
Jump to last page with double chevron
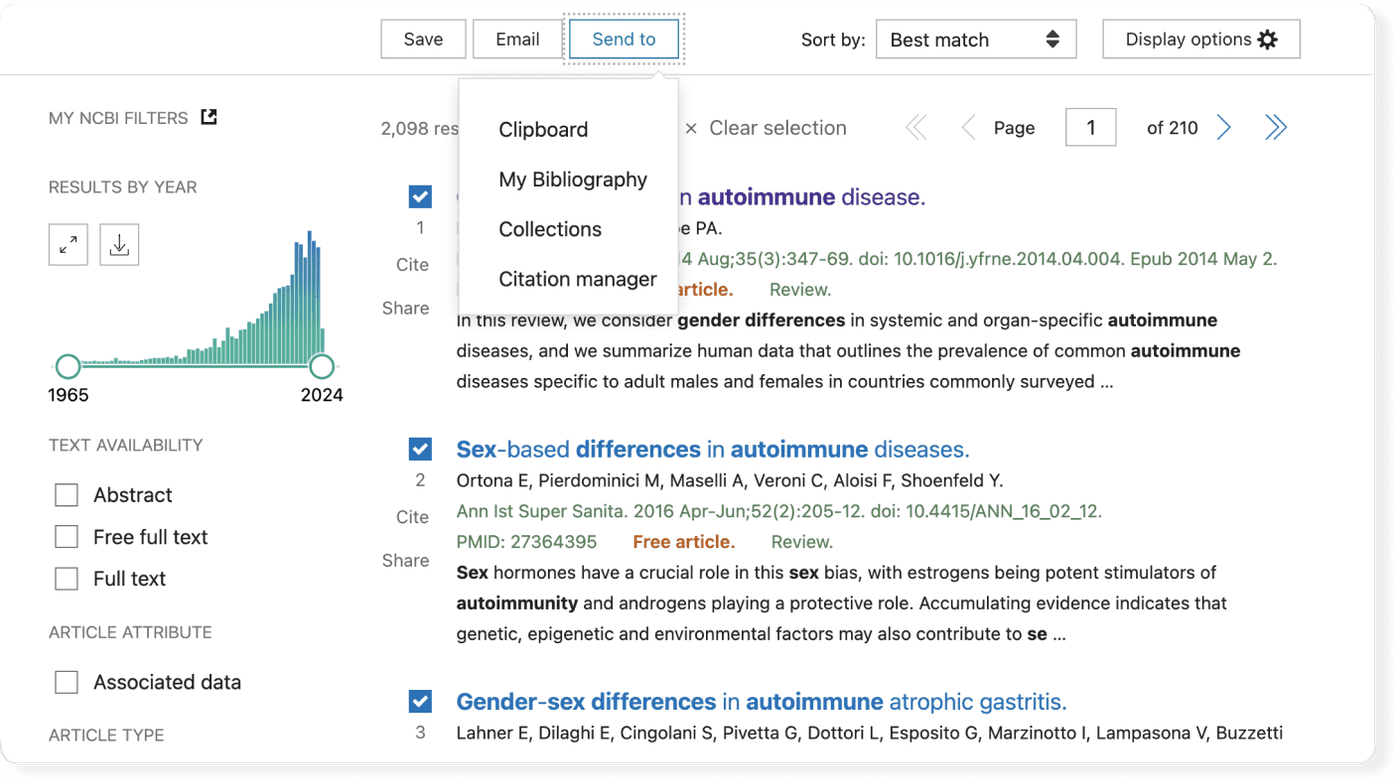point(1275,127)
